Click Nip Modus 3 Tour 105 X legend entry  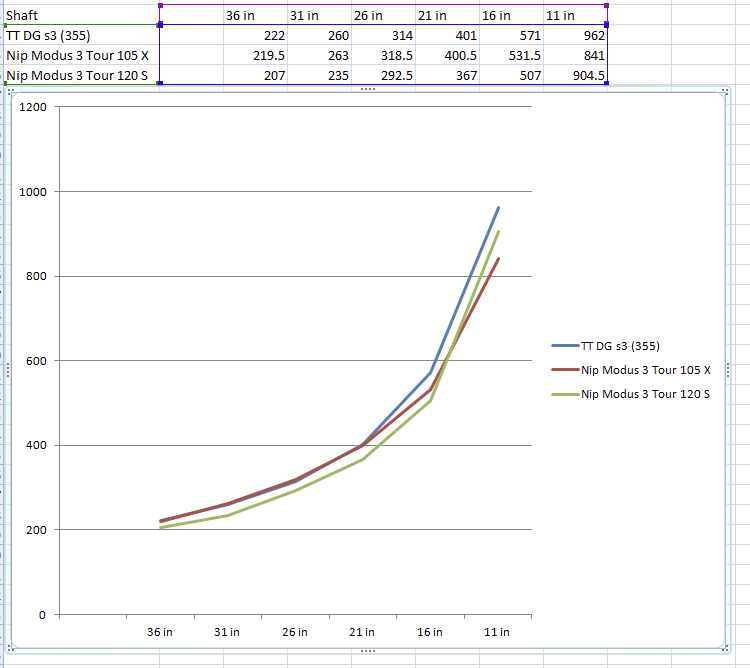click(x=631, y=370)
